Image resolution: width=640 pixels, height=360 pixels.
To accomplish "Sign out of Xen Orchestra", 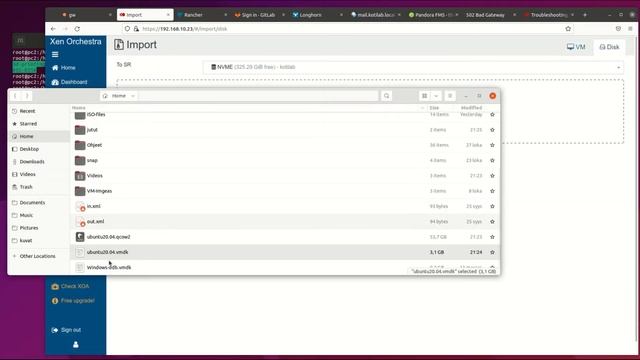I will pos(66,330).
